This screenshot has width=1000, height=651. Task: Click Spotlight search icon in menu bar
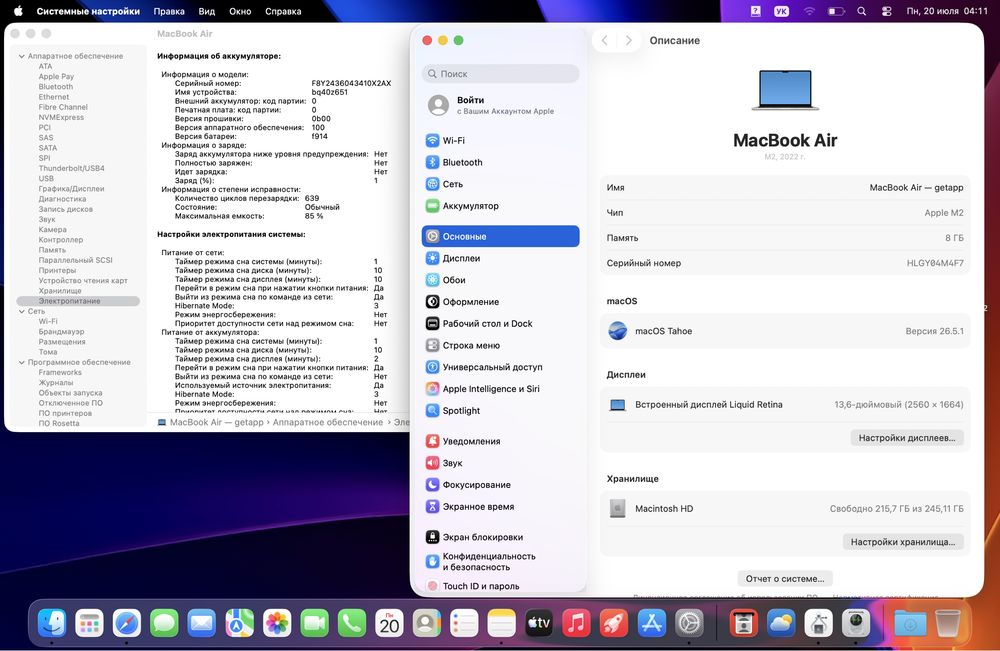pos(862,11)
